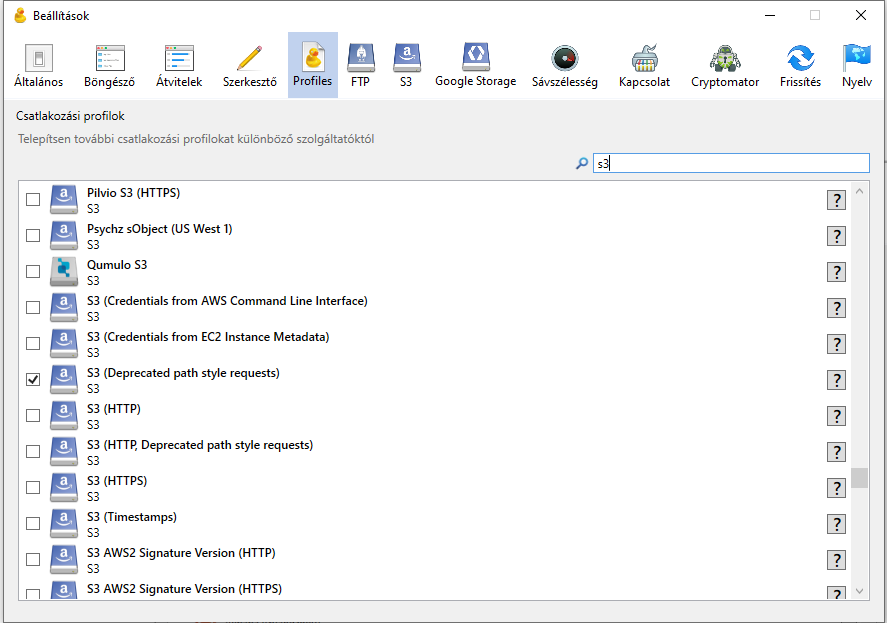Click the scroll down arrow of list
Screen dimensions: 887x623
860,591
